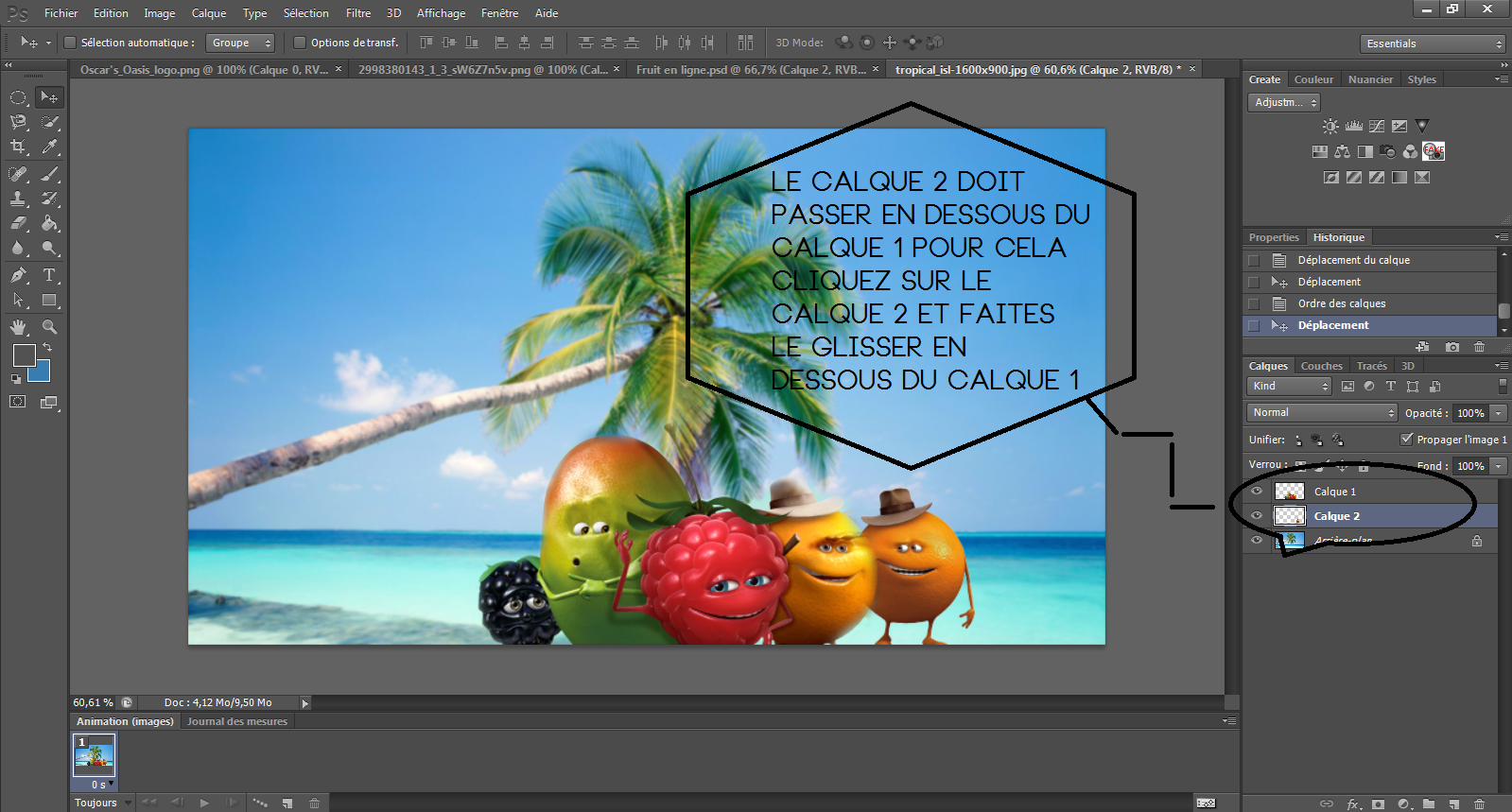Viewport: 1512px width, 812px height.
Task: Open the Toujours looping options dropdown
Action: pos(103,803)
